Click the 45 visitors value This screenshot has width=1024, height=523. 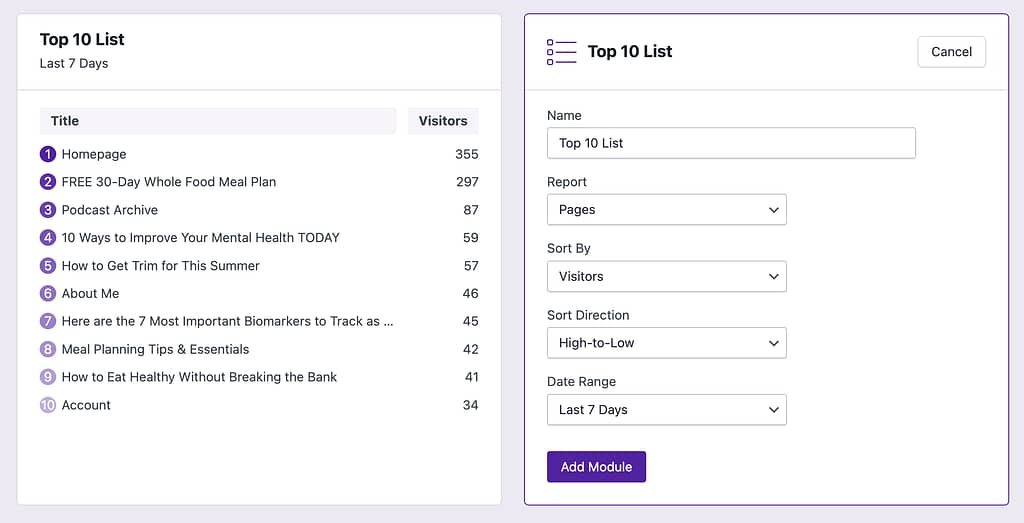click(x=471, y=321)
